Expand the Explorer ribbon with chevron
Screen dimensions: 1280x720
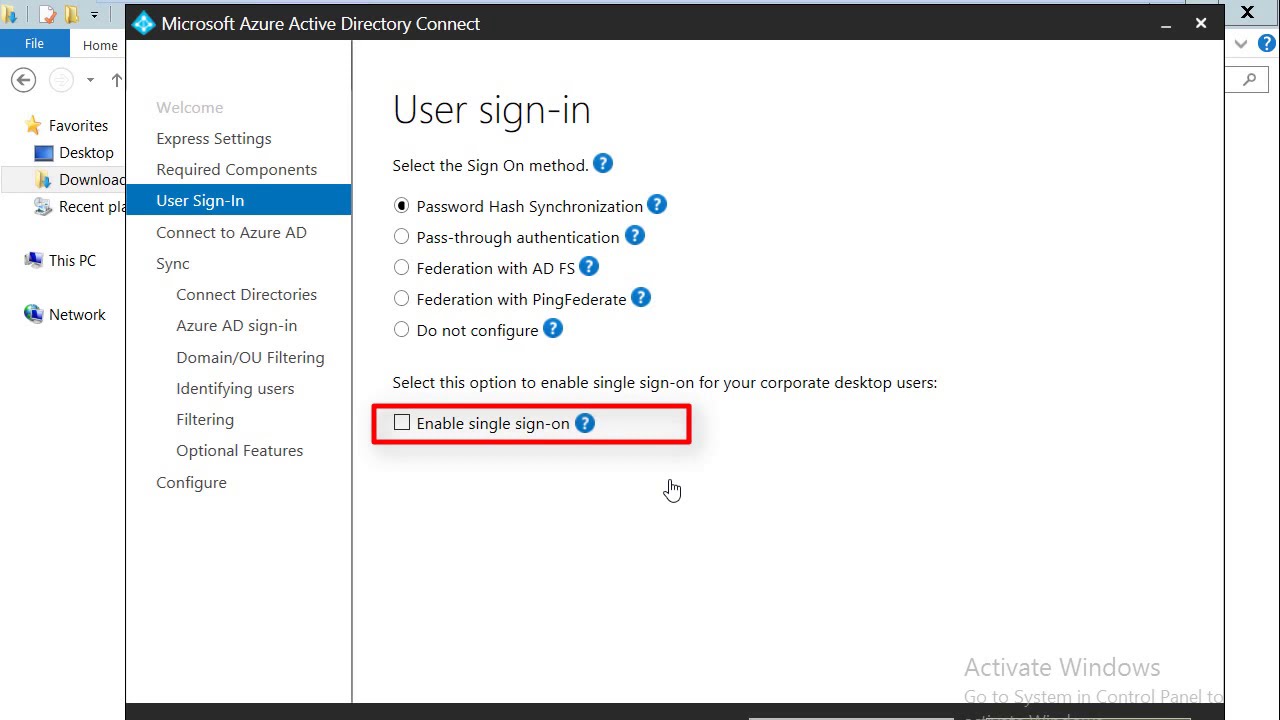[x=1241, y=44]
